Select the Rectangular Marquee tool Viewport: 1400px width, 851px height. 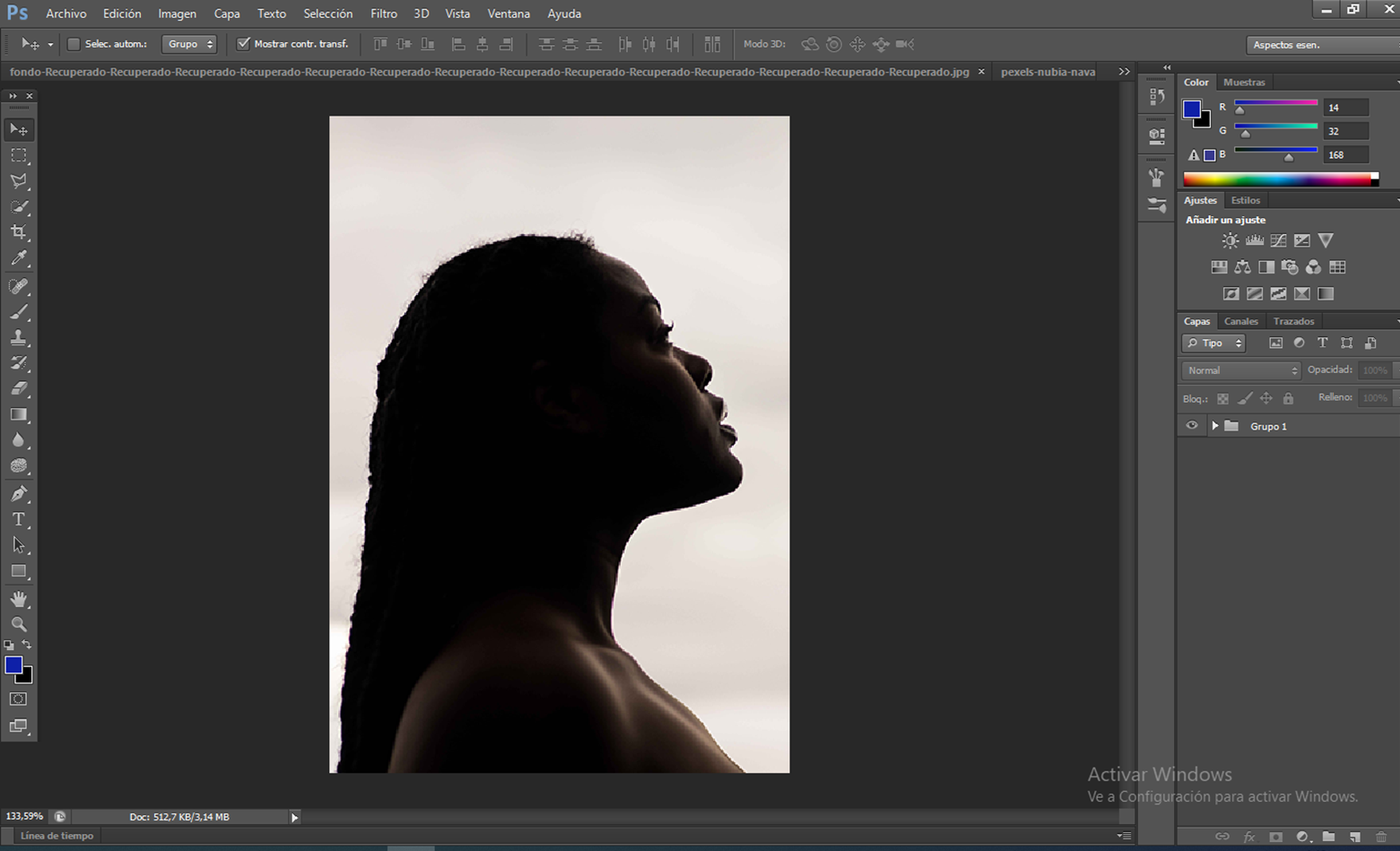point(18,156)
